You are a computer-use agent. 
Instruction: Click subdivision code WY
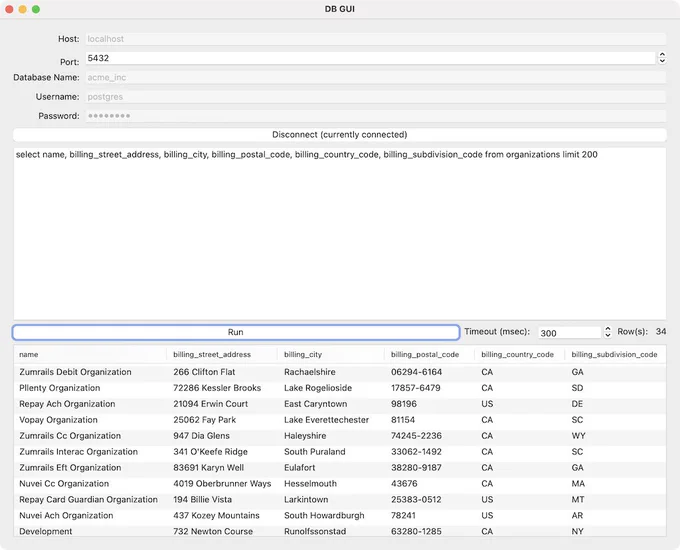pos(578,436)
